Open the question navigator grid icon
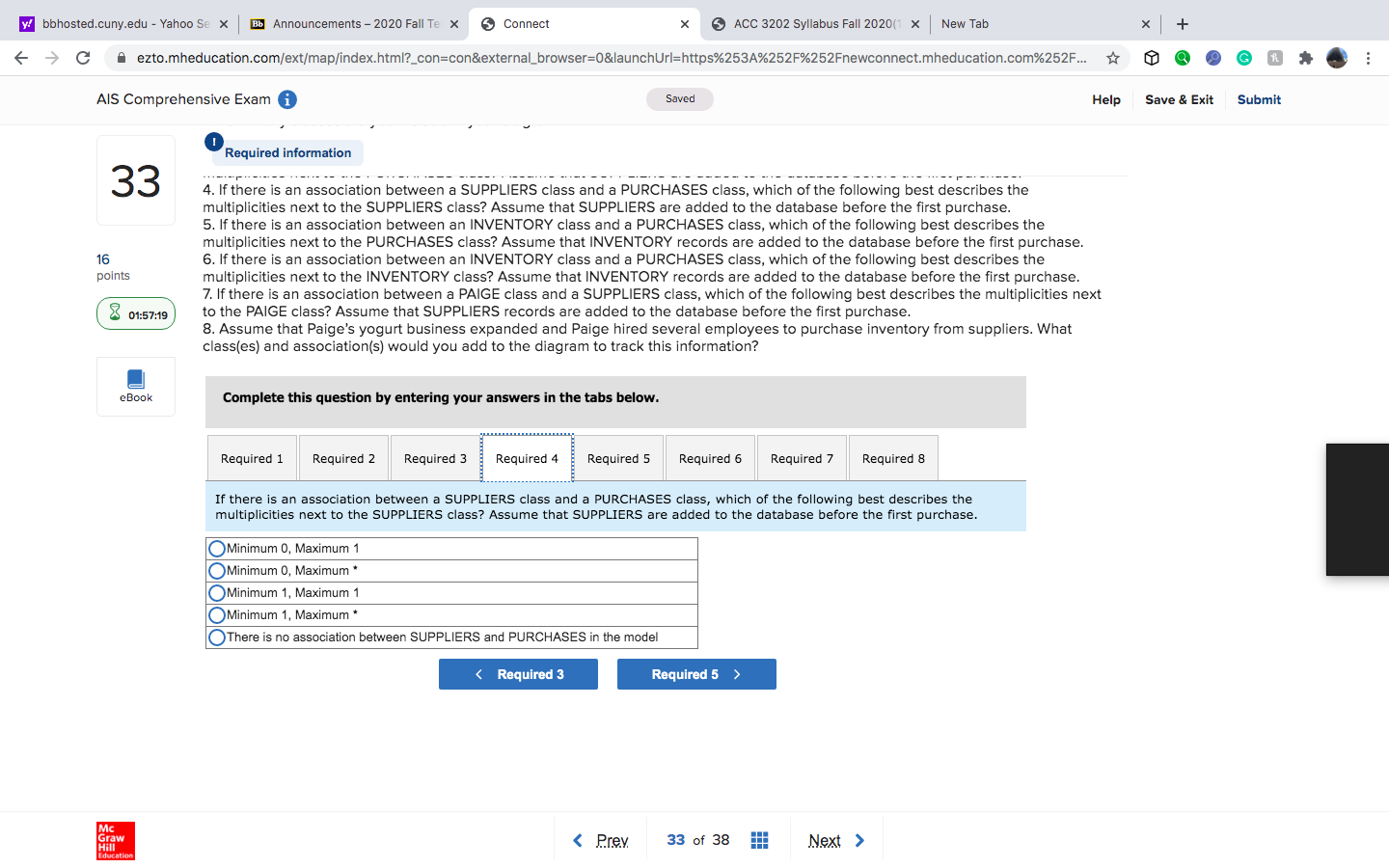The image size is (1389, 868). (x=759, y=840)
